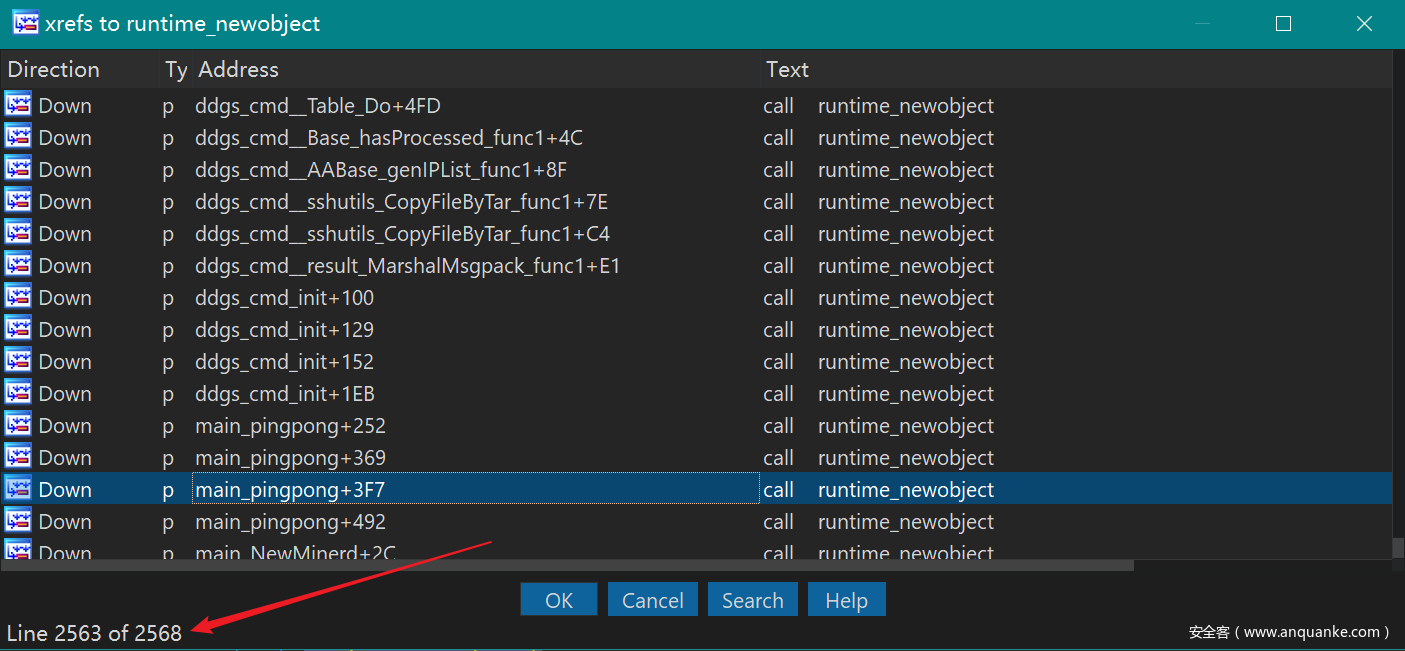Click the row icon for ddgs_cmd__Base_hasProcessed_func1+4C
Screen dimensions: 1405x651
coord(18,137)
